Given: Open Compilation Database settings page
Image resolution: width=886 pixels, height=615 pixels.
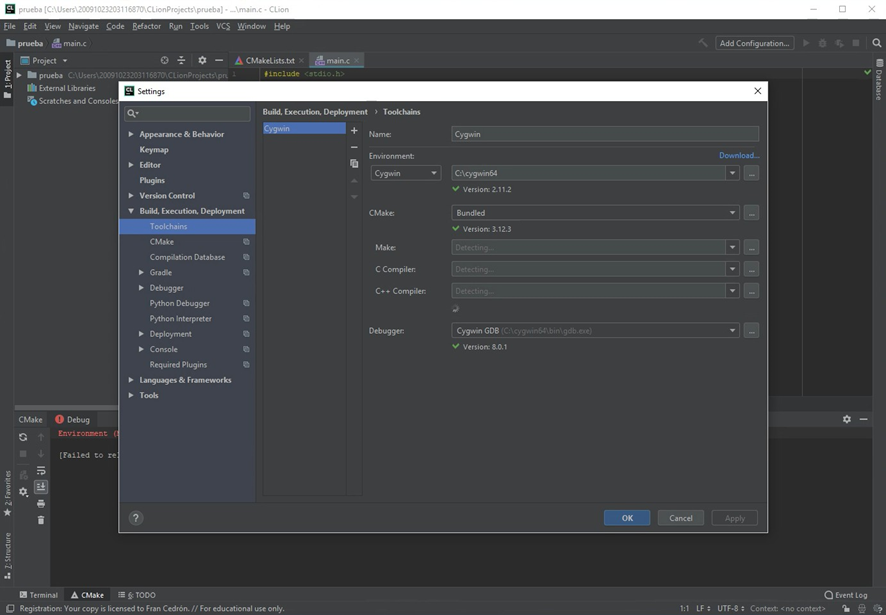Looking at the screenshot, I should tap(187, 257).
